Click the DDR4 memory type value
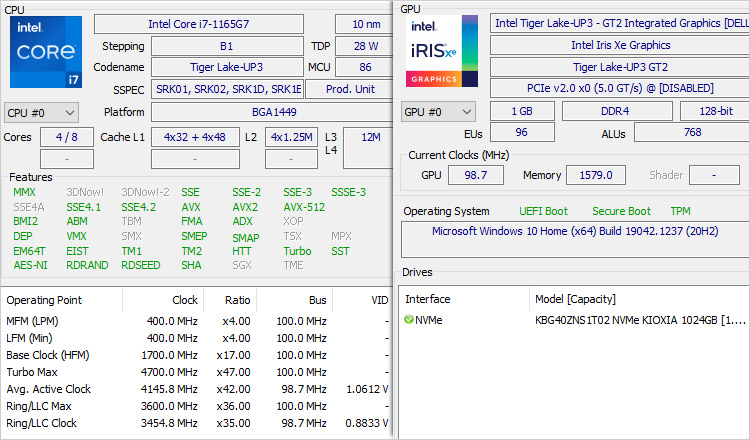 coord(617,111)
